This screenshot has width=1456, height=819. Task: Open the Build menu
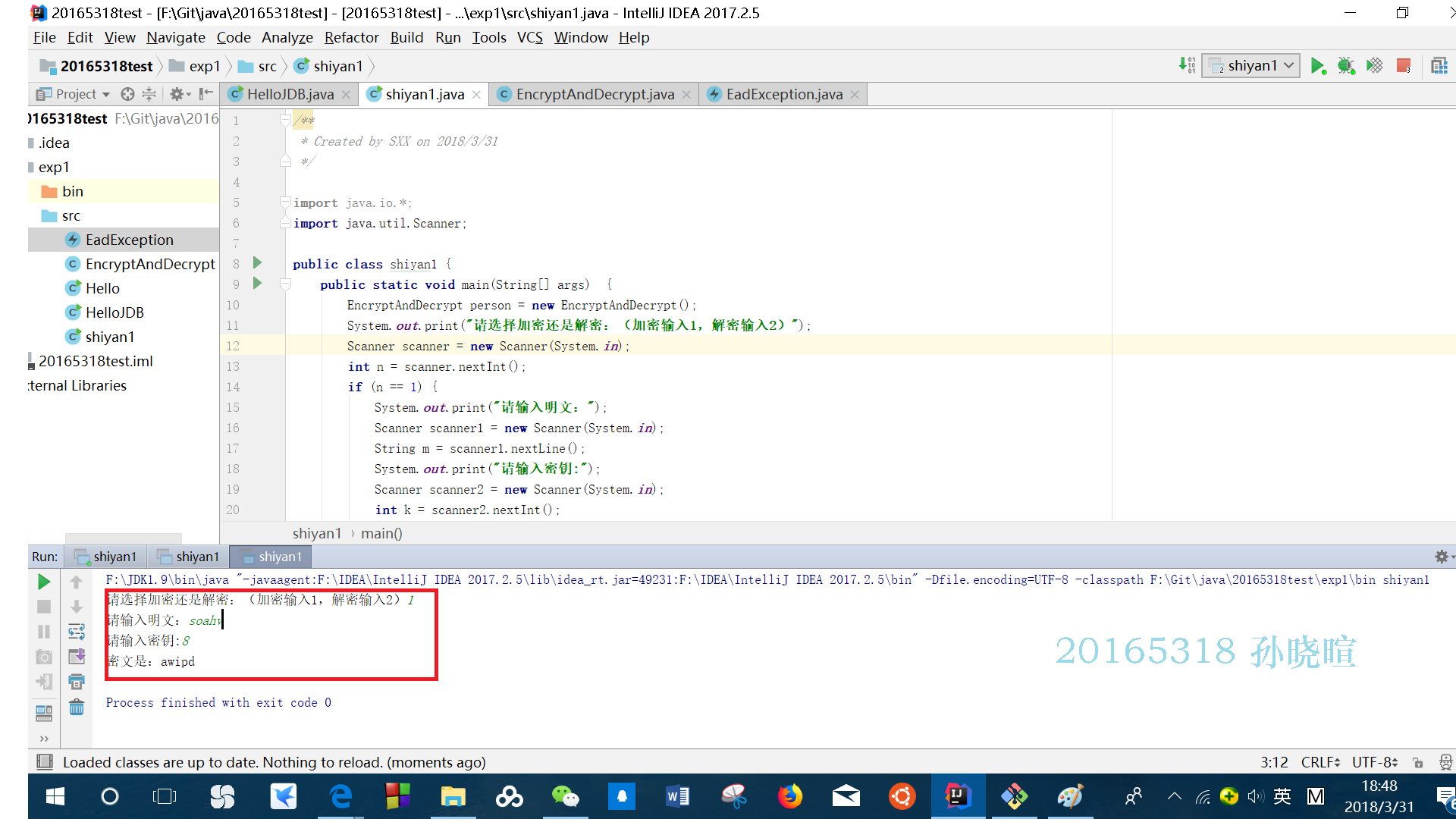(x=406, y=37)
